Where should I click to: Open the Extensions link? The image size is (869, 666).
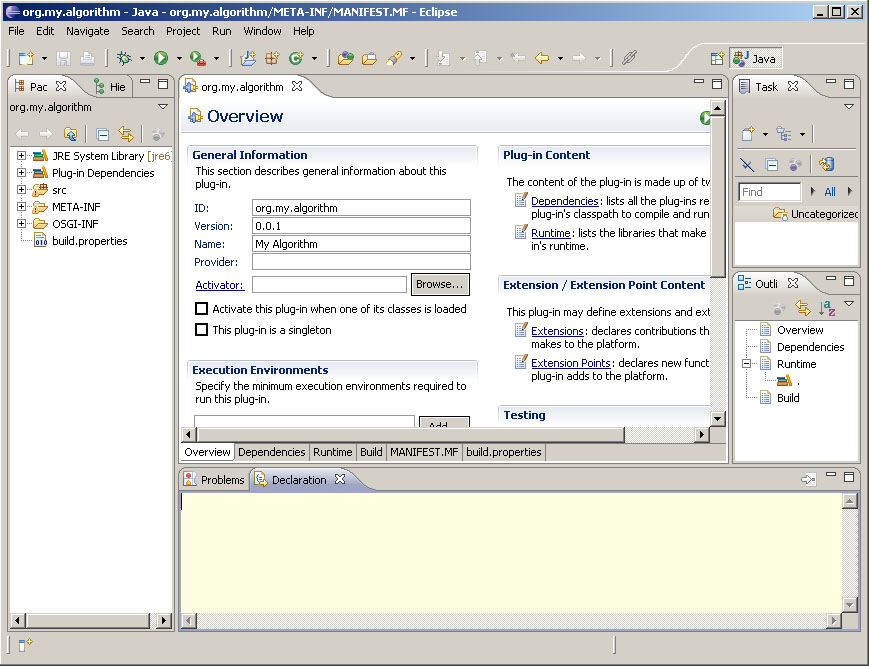point(557,331)
